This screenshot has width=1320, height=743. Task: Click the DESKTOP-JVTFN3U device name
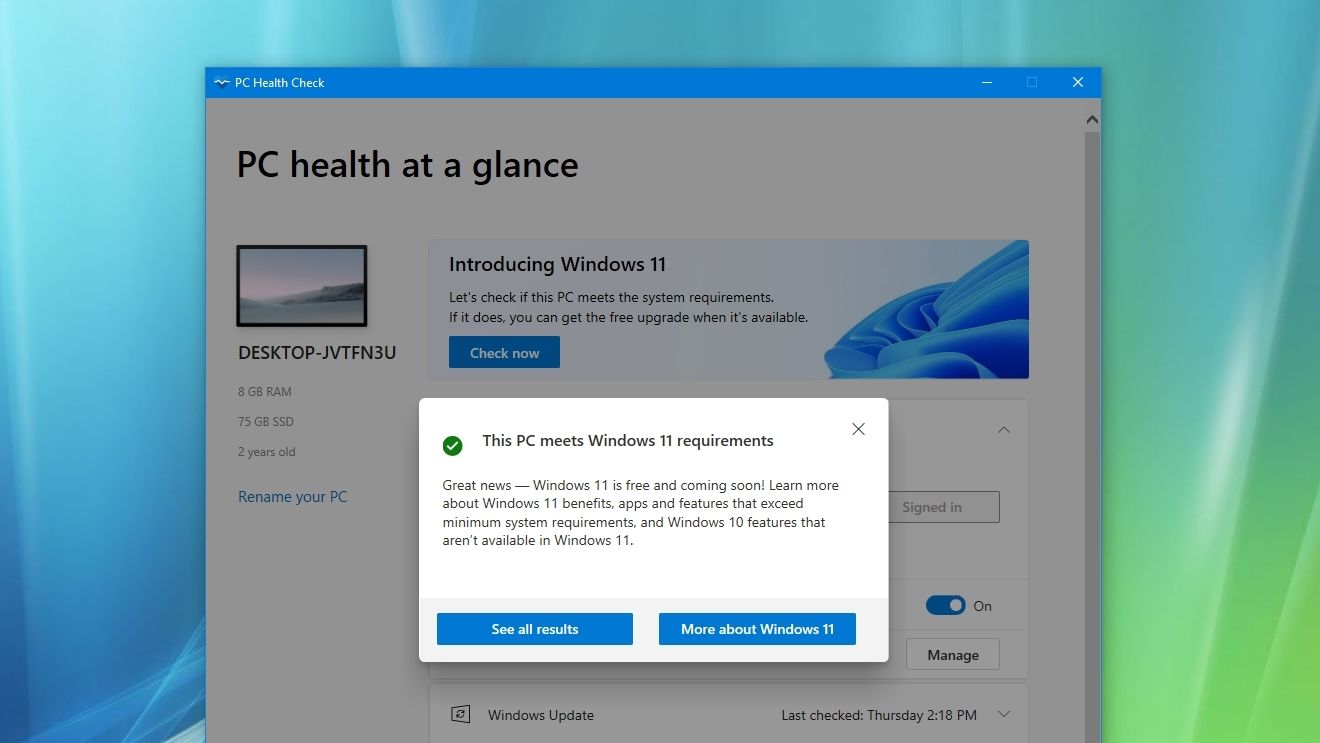coord(317,353)
